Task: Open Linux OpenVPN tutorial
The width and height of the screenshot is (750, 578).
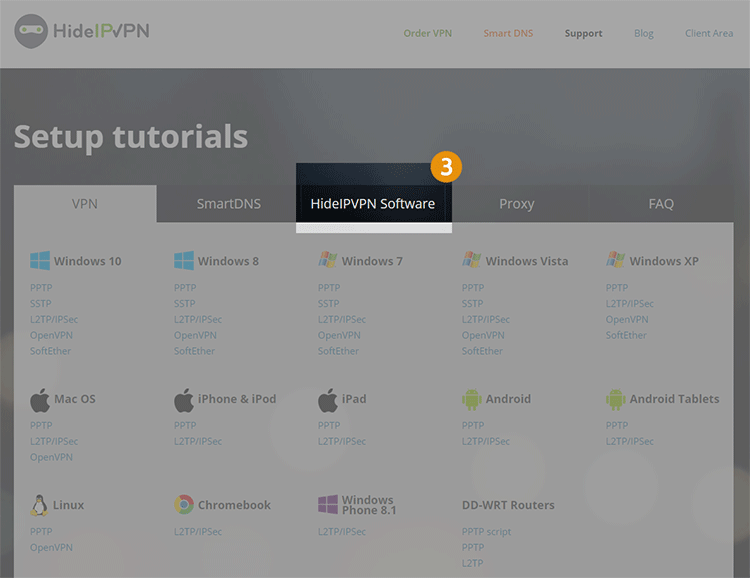Action: tap(51, 547)
